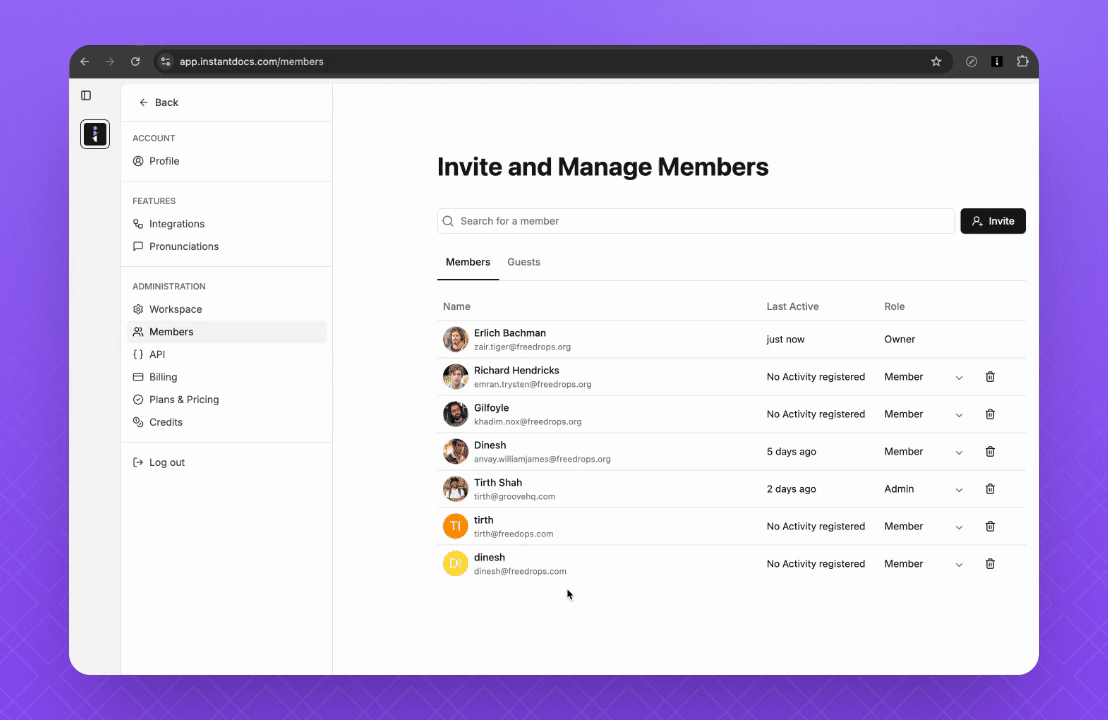The image size is (1108, 720).
Task: Click email emran.trysten@freedrops.org
Action: 533,384
